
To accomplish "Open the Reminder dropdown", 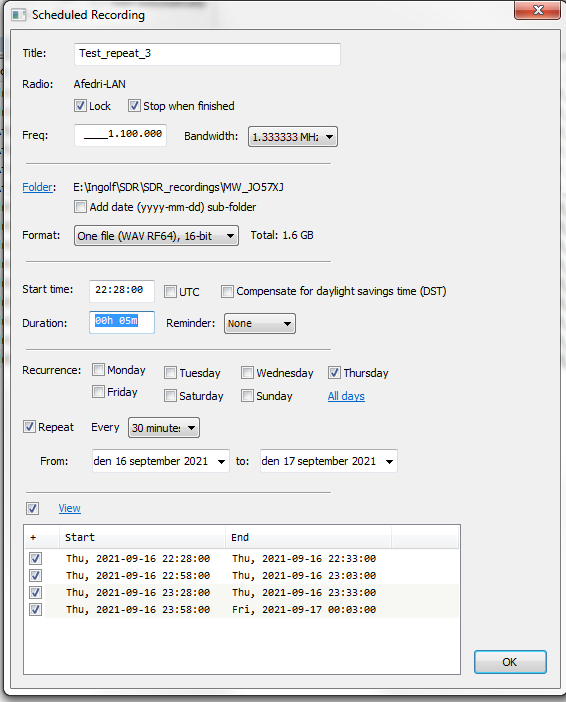I will (260, 323).
